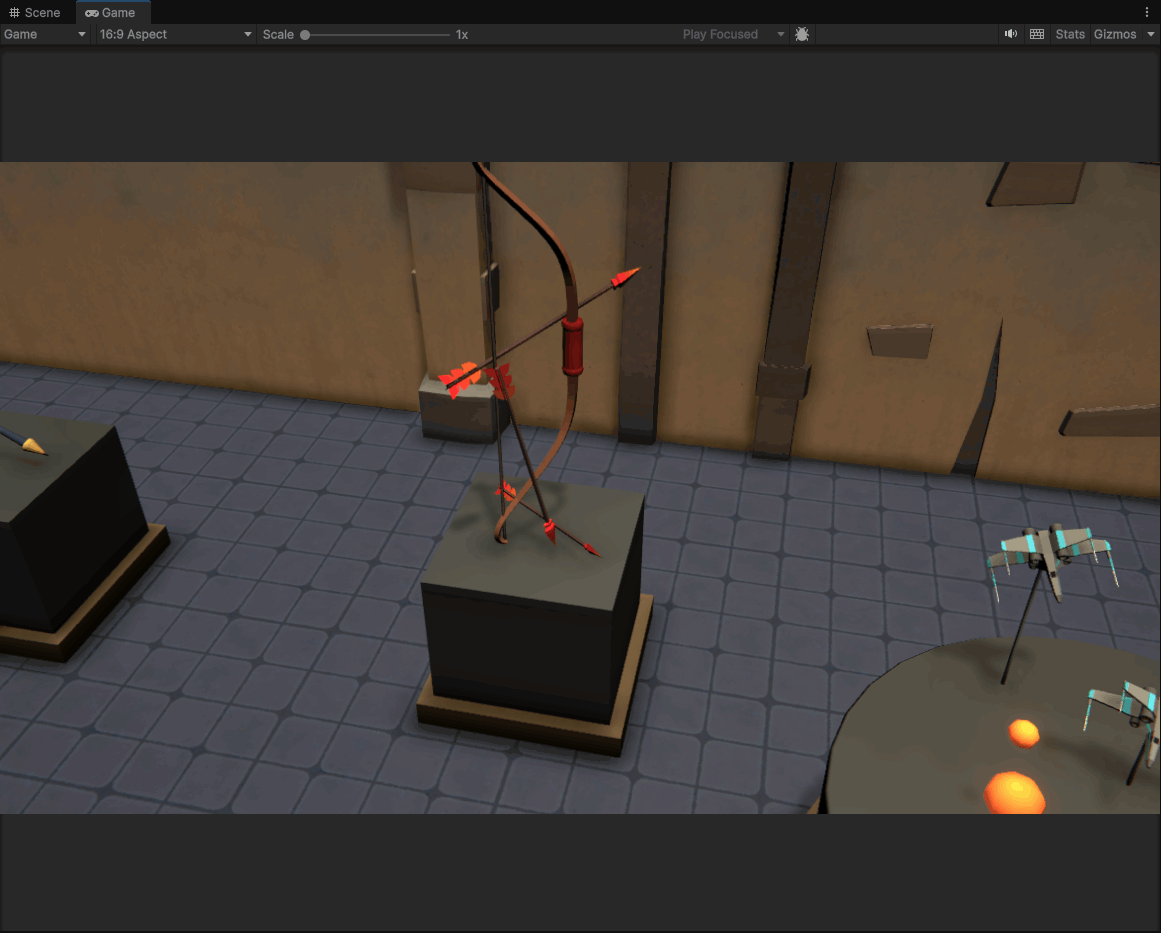Click the Scale label text

coord(278,35)
